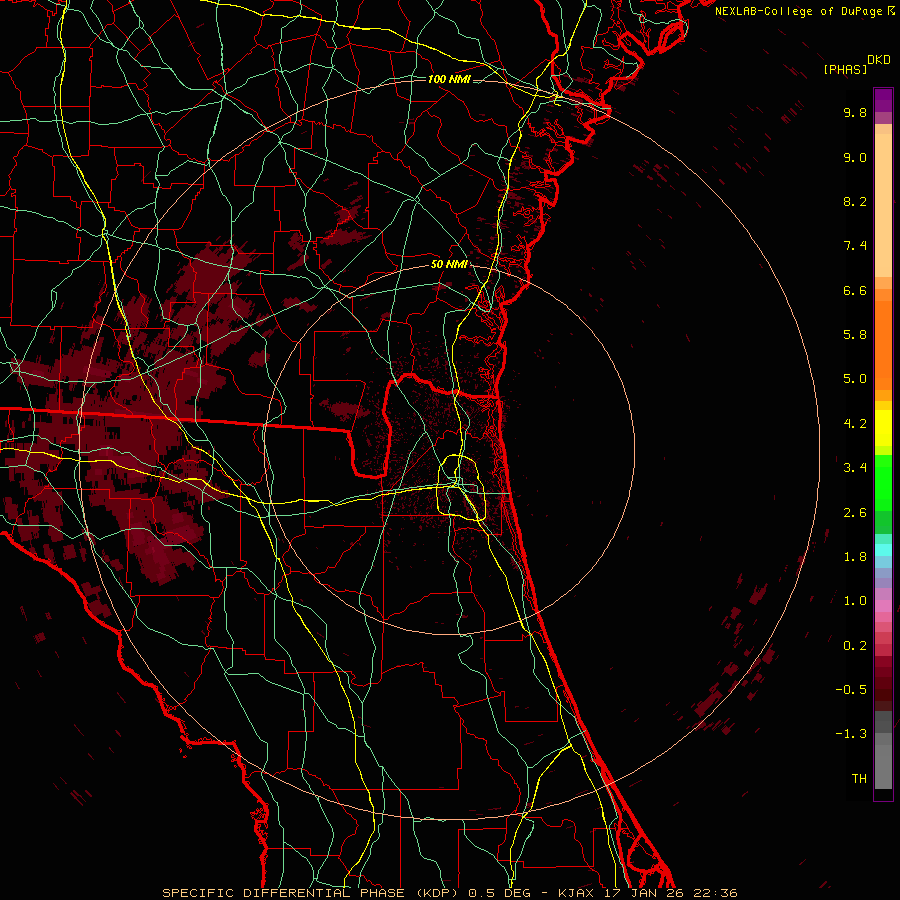This screenshot has width=900, height=900.
Task: Click the 17 JAN 26 date in caption
Action: click(643, 893)
